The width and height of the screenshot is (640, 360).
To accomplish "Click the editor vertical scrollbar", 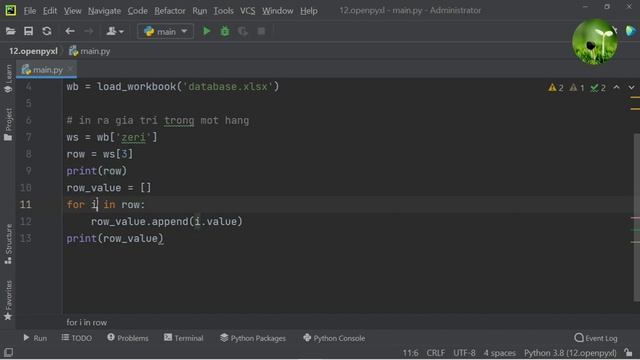I will coord(637,217).
